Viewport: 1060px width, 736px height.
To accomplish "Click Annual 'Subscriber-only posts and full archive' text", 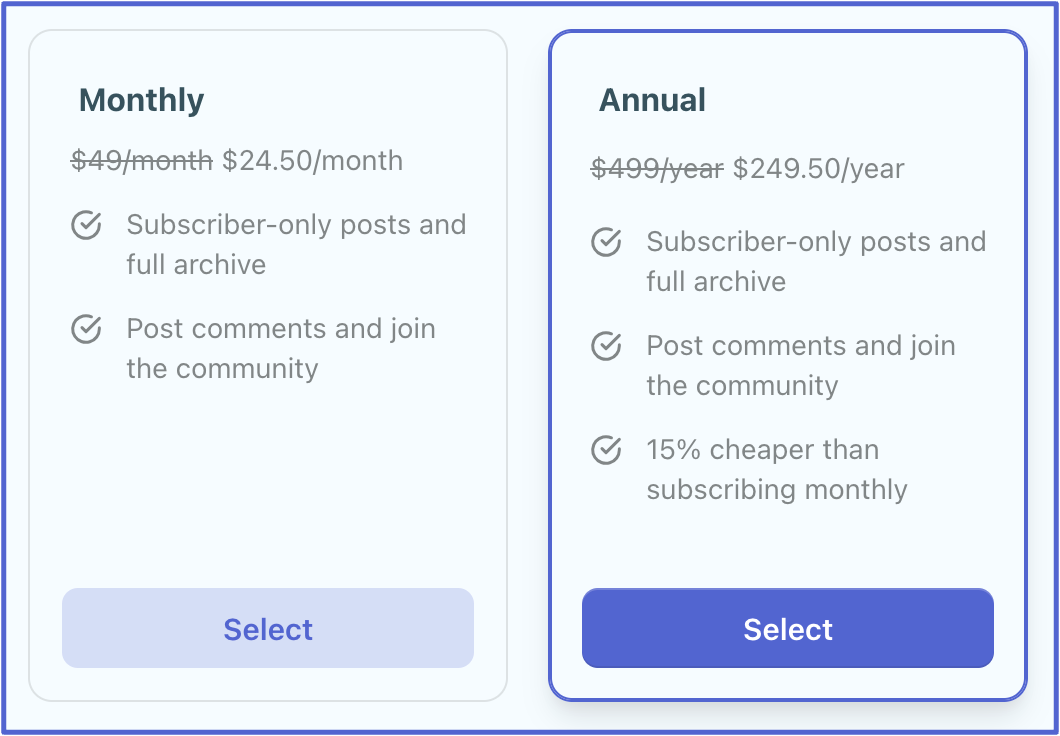I will coord(815,261).
